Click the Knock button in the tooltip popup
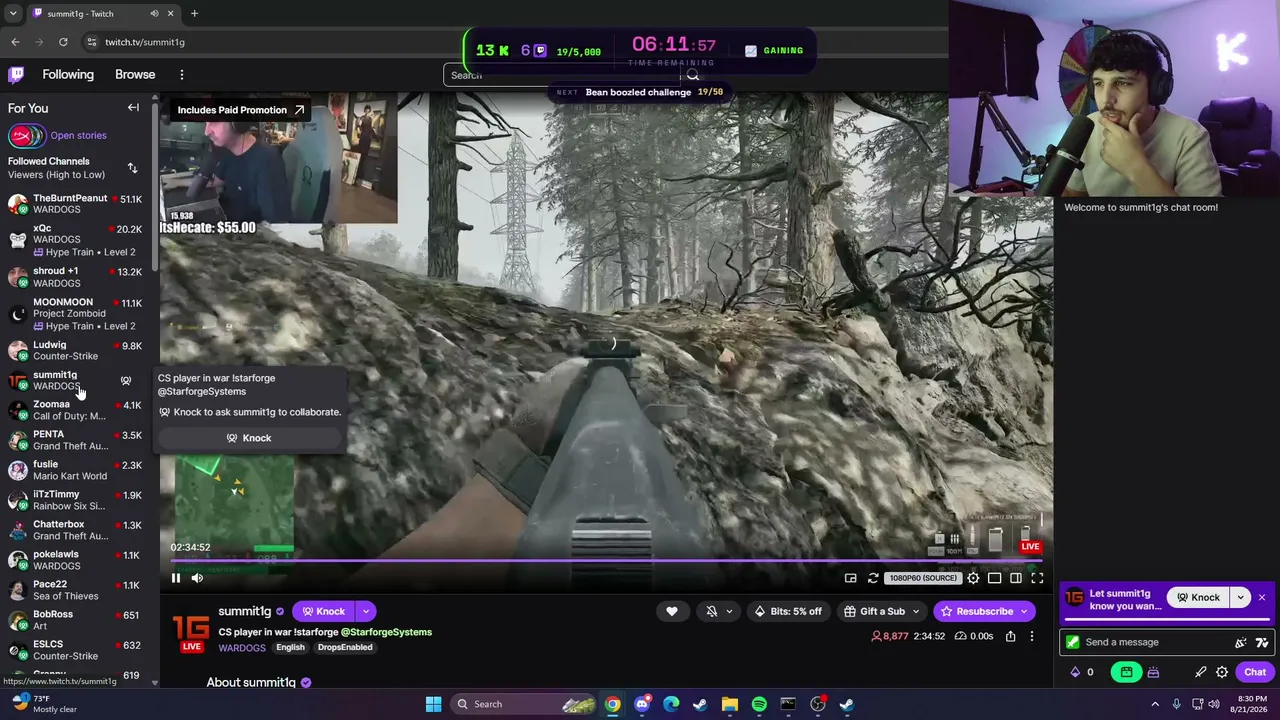1280x720 pixels. (x=249, y=438)
